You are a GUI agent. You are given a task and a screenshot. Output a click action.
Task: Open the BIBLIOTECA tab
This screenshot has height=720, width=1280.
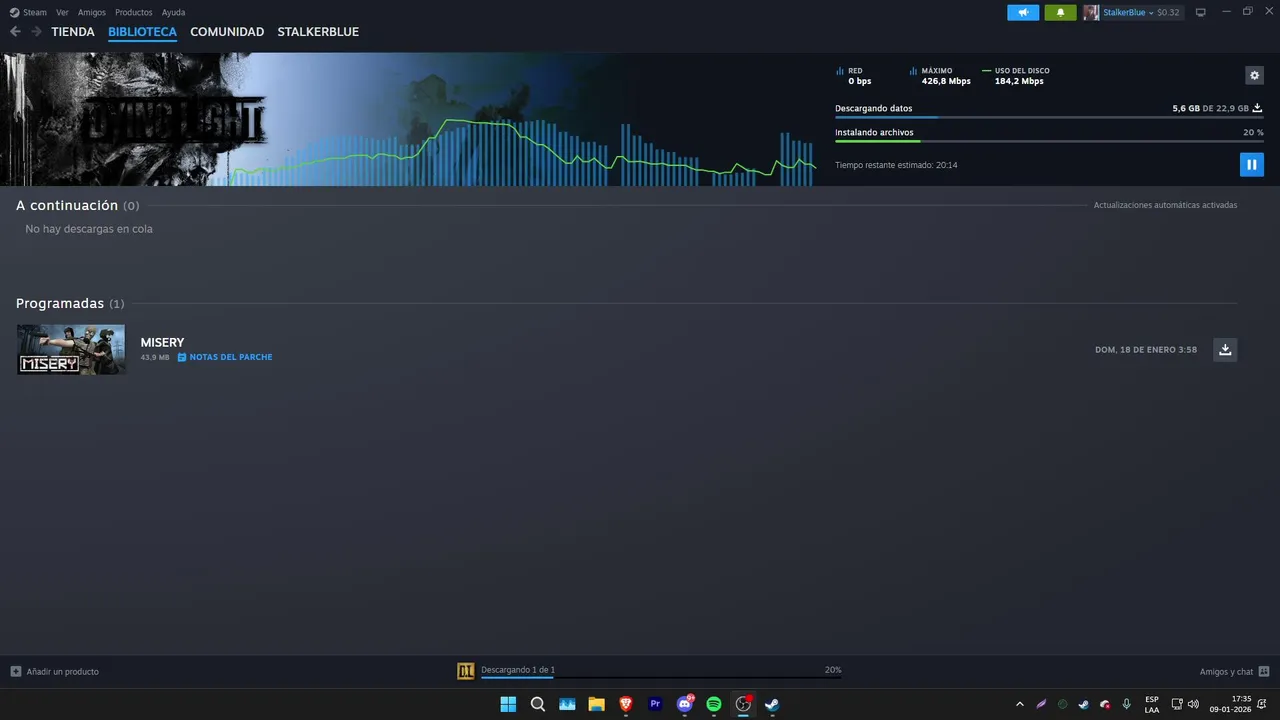[142, 32]
